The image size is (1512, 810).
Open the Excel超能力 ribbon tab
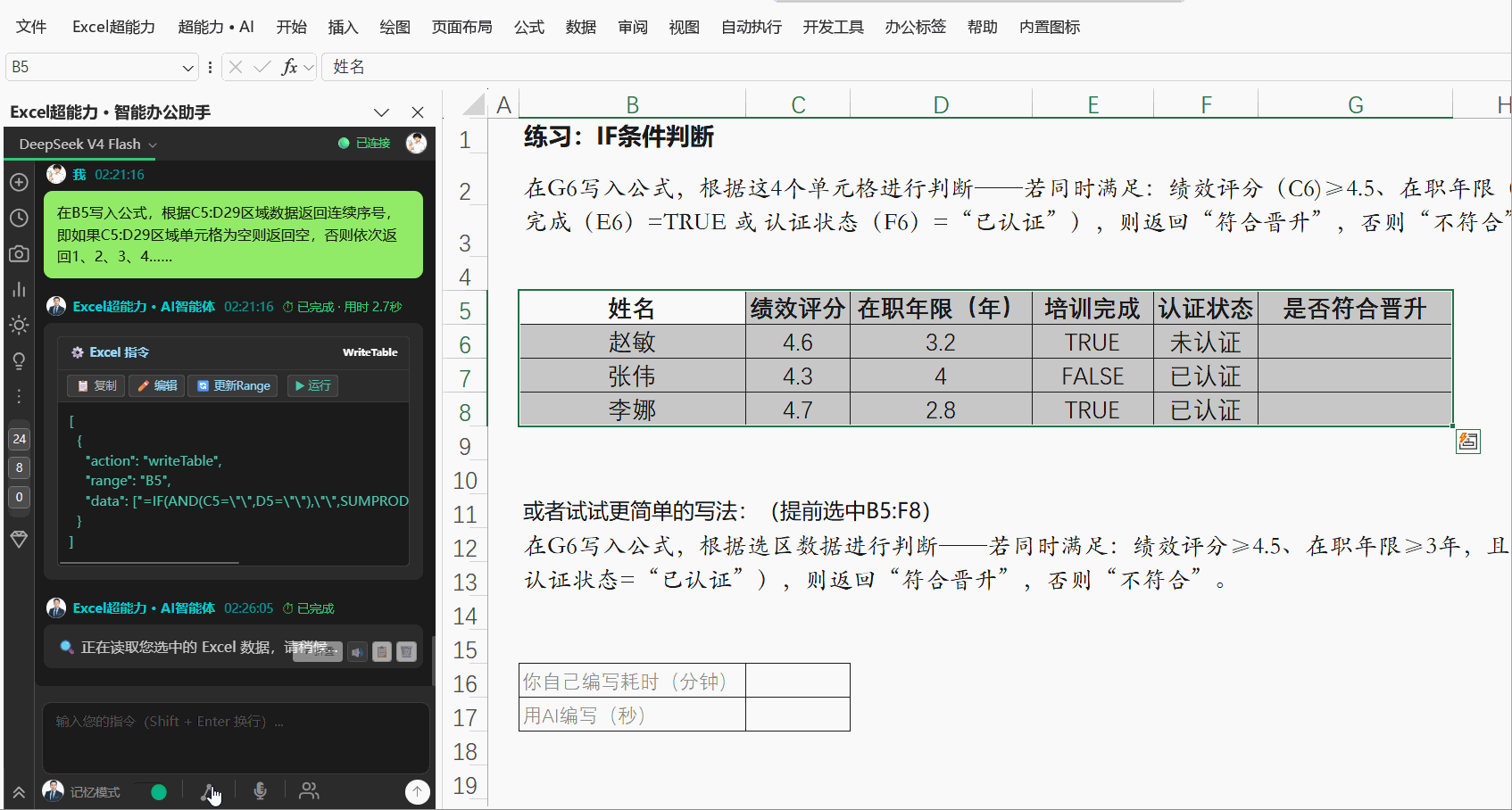coord(113,27)
